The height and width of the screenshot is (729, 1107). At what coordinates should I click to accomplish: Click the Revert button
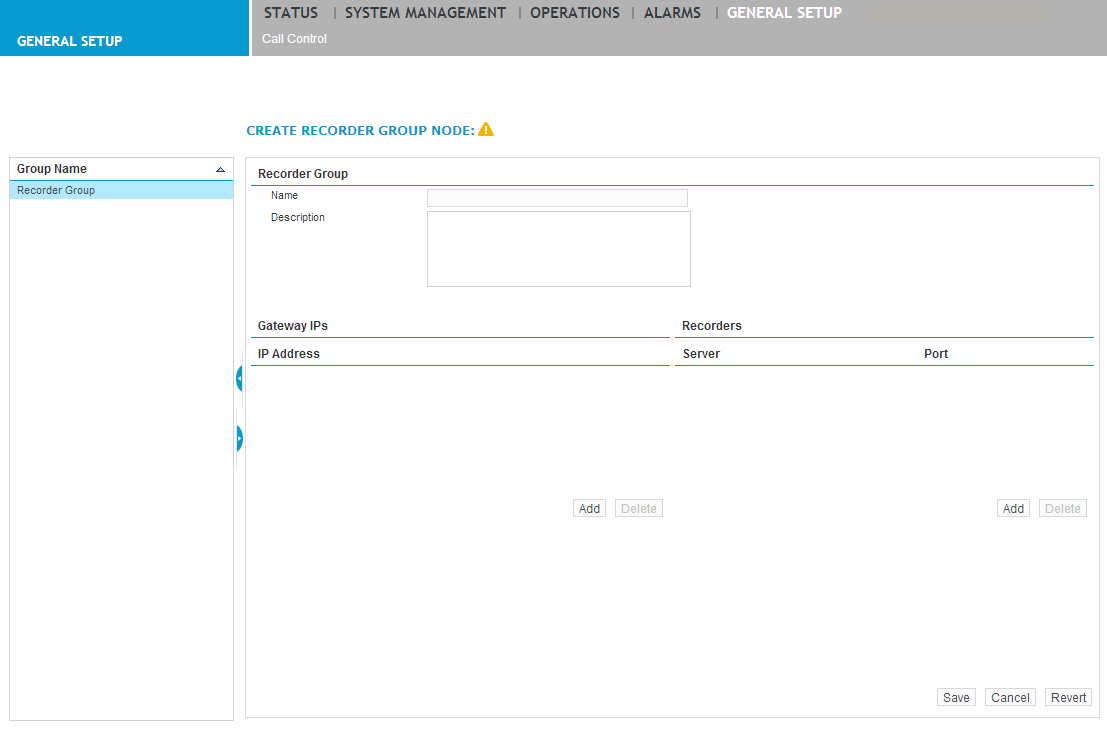point(1067,697)
